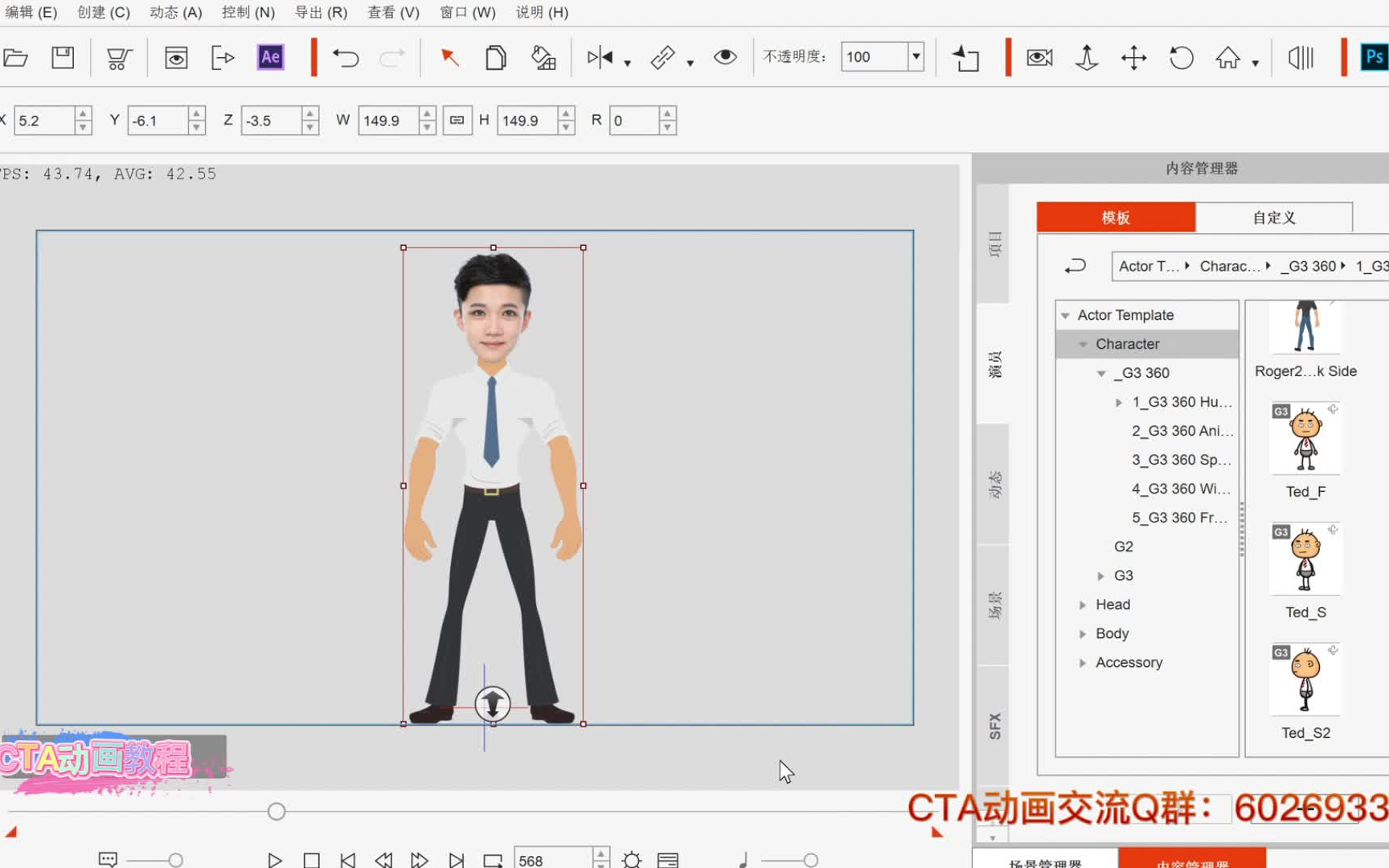Open the 导出 menu
Screen dimensions: 1389x868
(320, 12)
